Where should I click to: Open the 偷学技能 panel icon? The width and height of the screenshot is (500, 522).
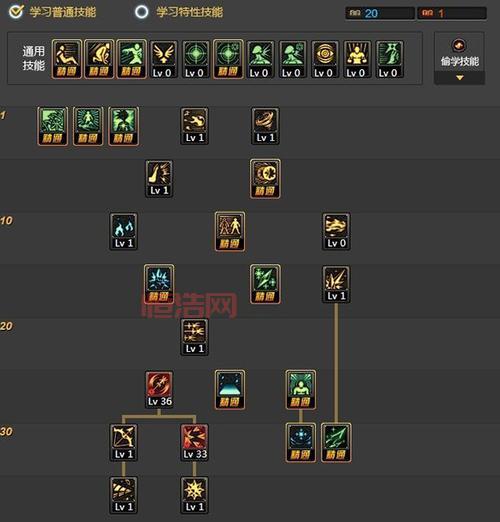(459, 45)
